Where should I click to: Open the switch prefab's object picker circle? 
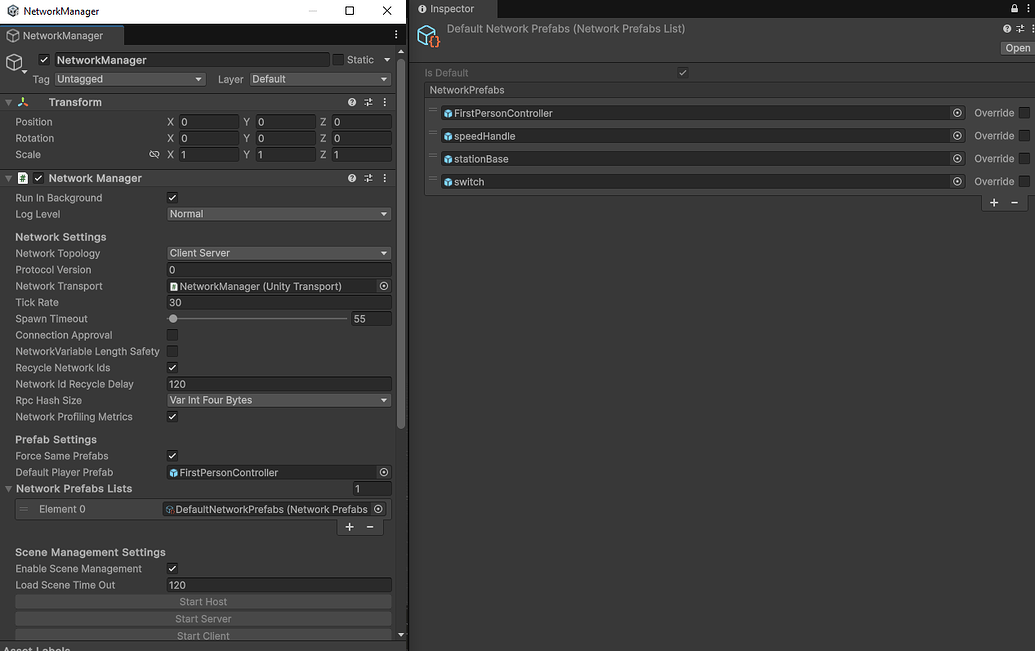click(957, 181)
